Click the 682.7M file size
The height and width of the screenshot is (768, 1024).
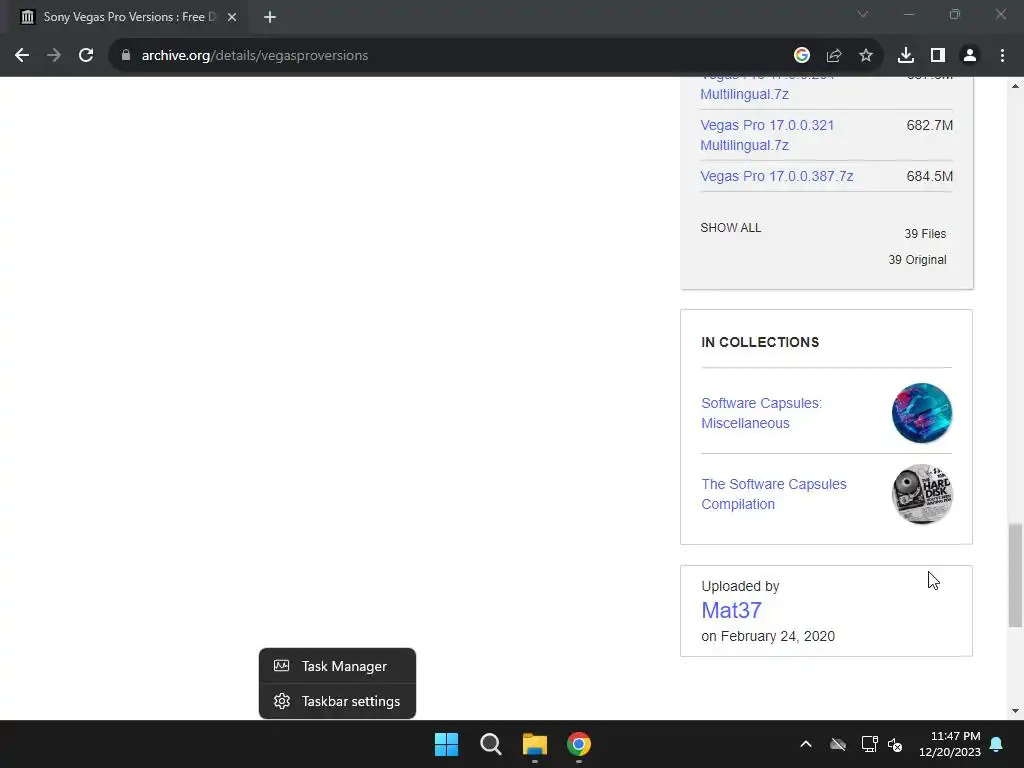pos(929,125)
